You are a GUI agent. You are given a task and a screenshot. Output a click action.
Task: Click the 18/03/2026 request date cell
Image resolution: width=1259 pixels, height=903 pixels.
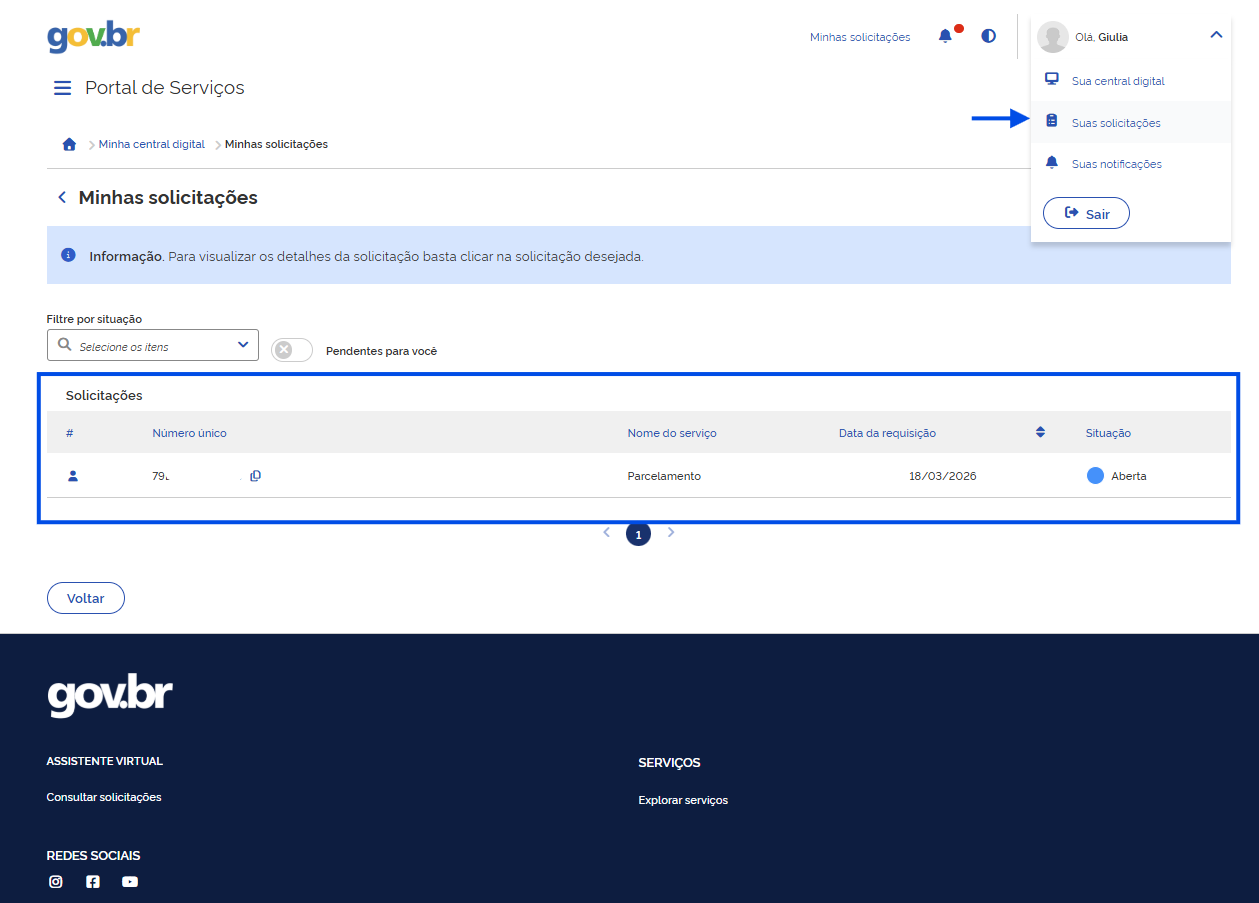(x=942, y=476)
